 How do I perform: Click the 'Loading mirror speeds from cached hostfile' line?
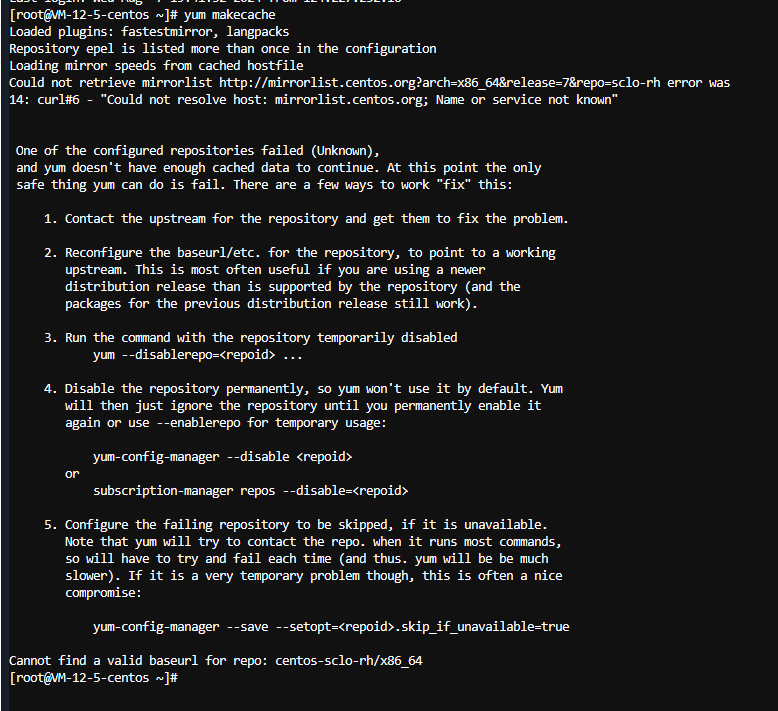[156, 66]
